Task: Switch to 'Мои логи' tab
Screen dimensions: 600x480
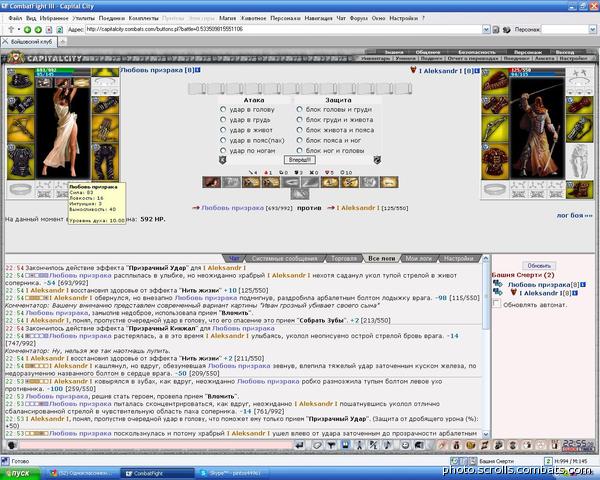Action: tap(418, 259)
